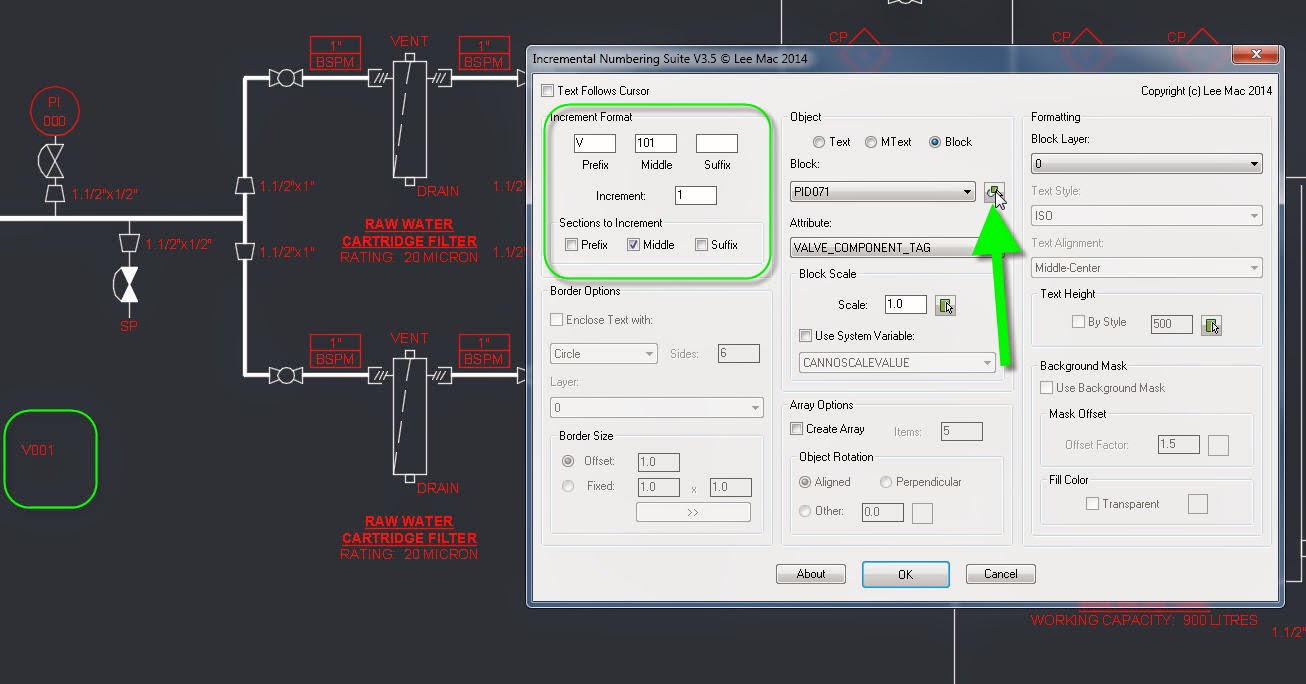Click the pick scale button beside Scale field
Viewport: 1306px width, 684px height.
[945, 305]
